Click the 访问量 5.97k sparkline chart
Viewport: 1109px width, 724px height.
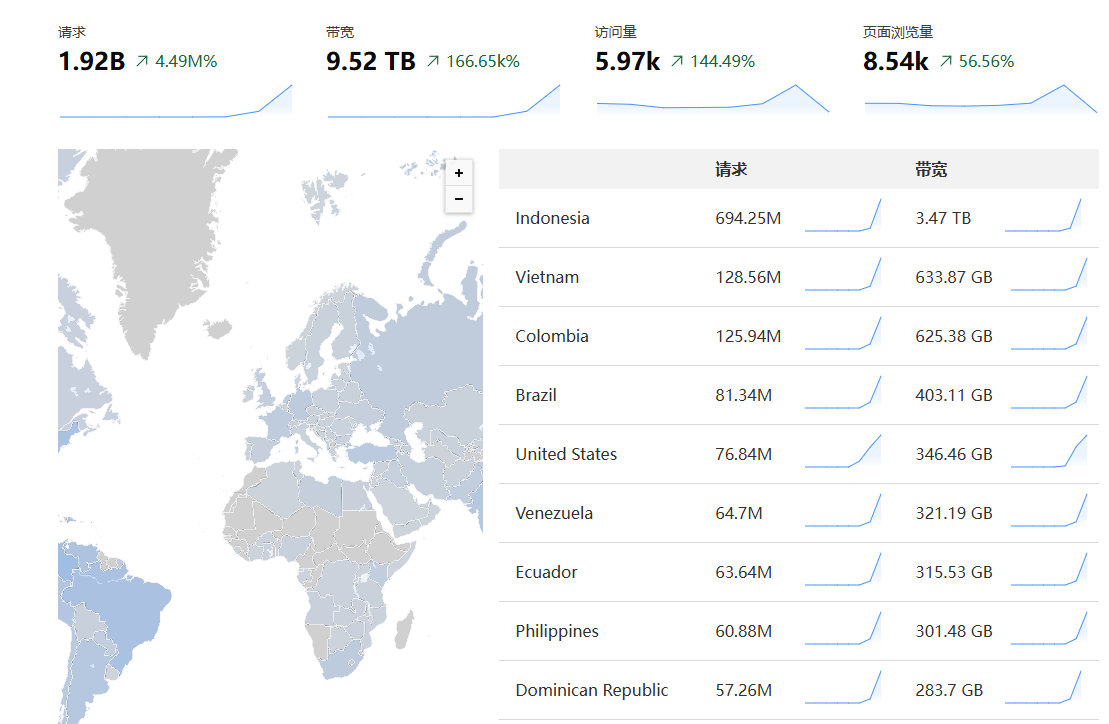712,99
